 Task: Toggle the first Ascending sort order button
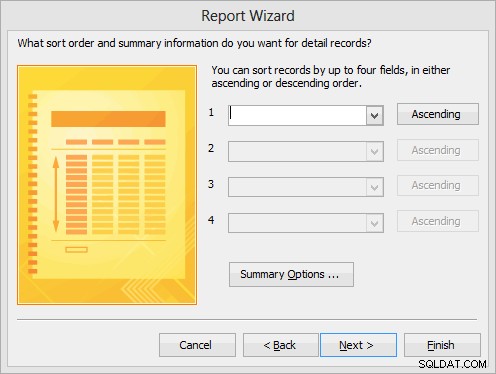click(438, 114)
